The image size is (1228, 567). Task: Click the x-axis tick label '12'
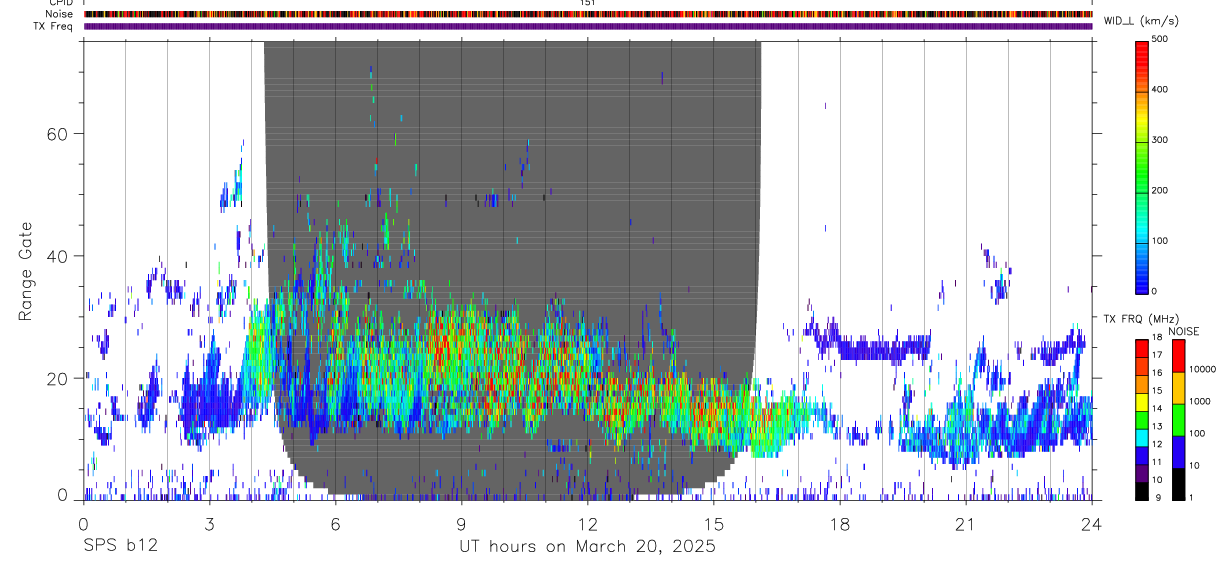tap(587, 524)
